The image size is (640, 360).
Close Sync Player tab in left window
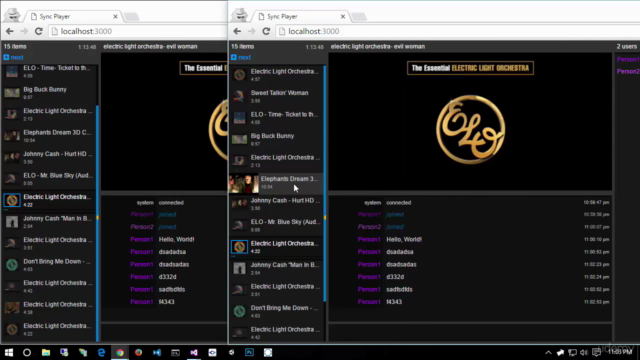pos(115,16)
